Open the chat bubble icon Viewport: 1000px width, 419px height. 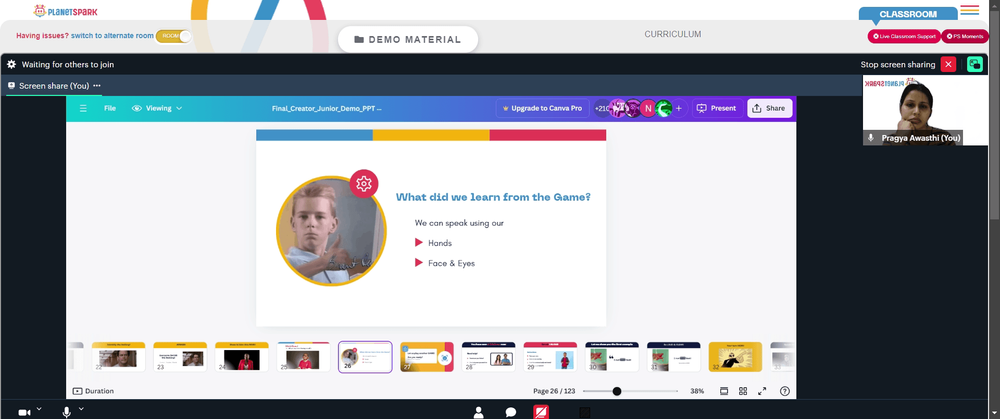pyautogui.click(x=511, y=412)
